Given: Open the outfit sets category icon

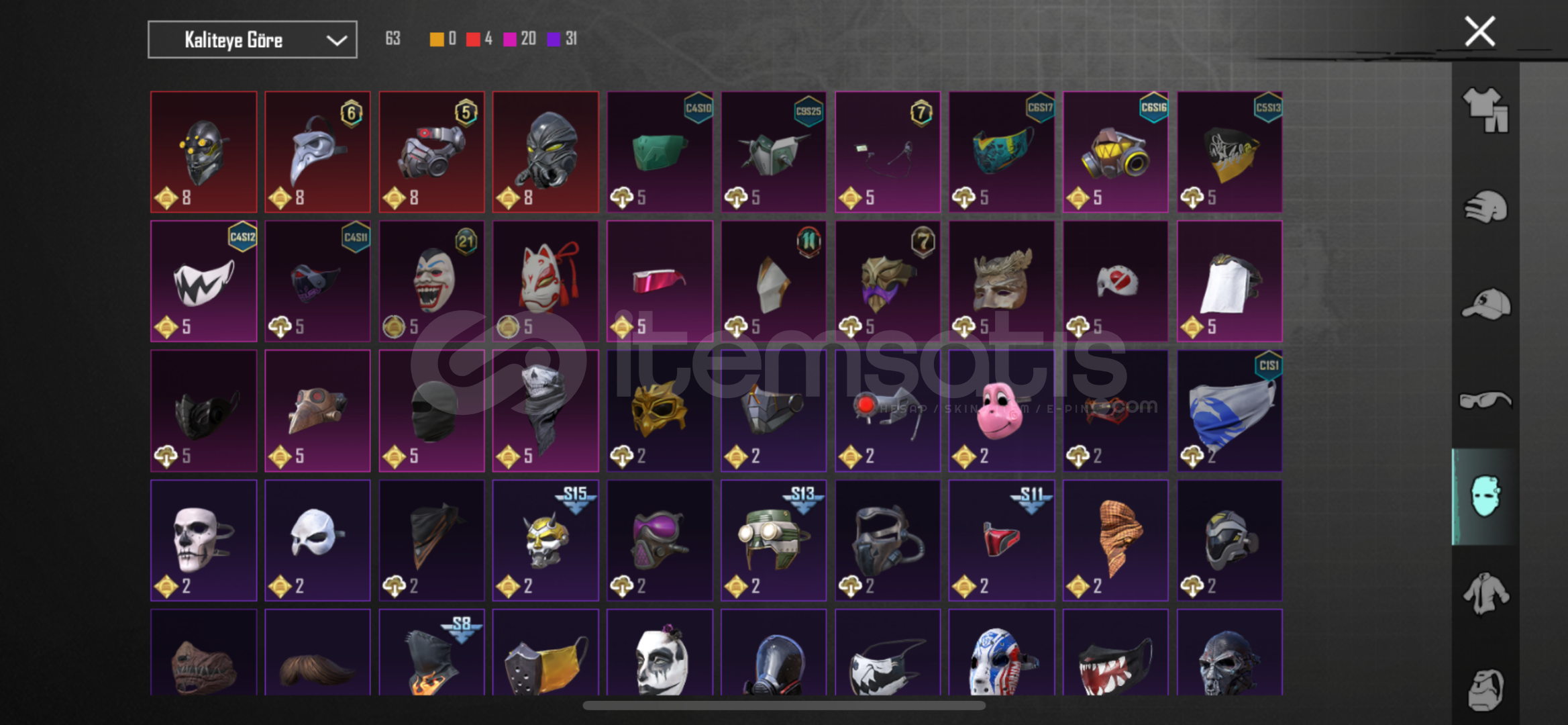Looking at the screenshot, I should click(1485, 110).
